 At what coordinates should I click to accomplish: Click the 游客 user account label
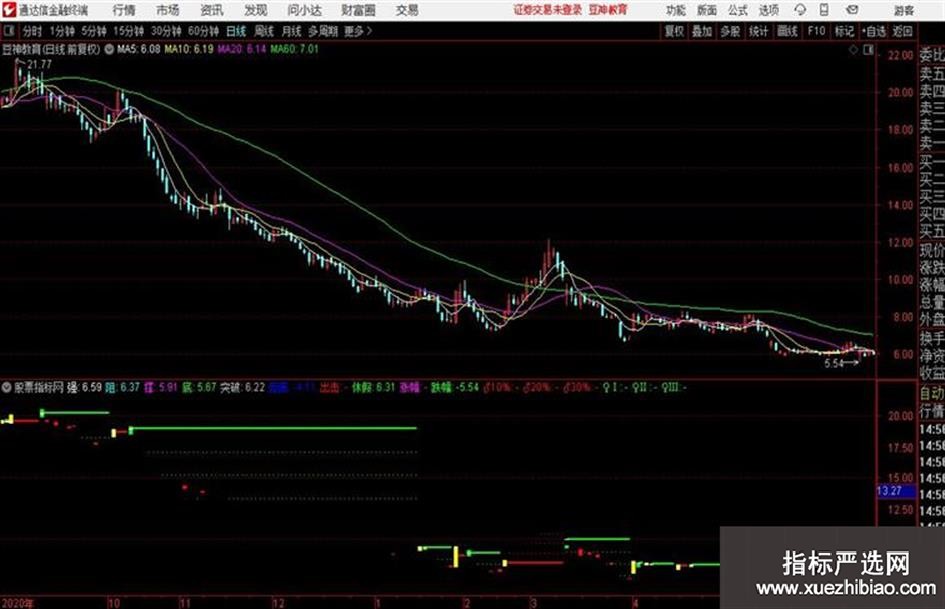pos(903,10)
